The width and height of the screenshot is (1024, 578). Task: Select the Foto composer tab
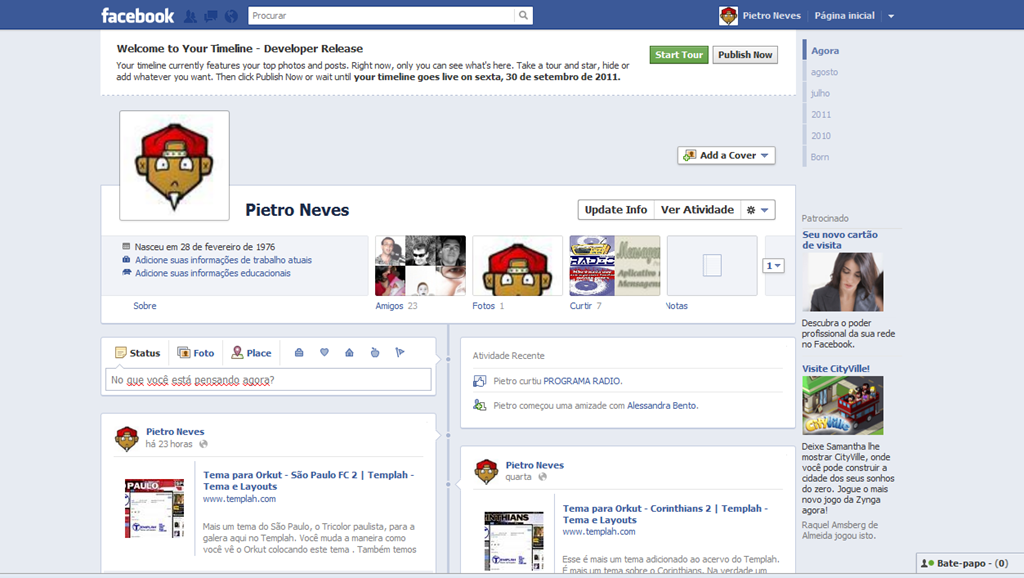196,353
